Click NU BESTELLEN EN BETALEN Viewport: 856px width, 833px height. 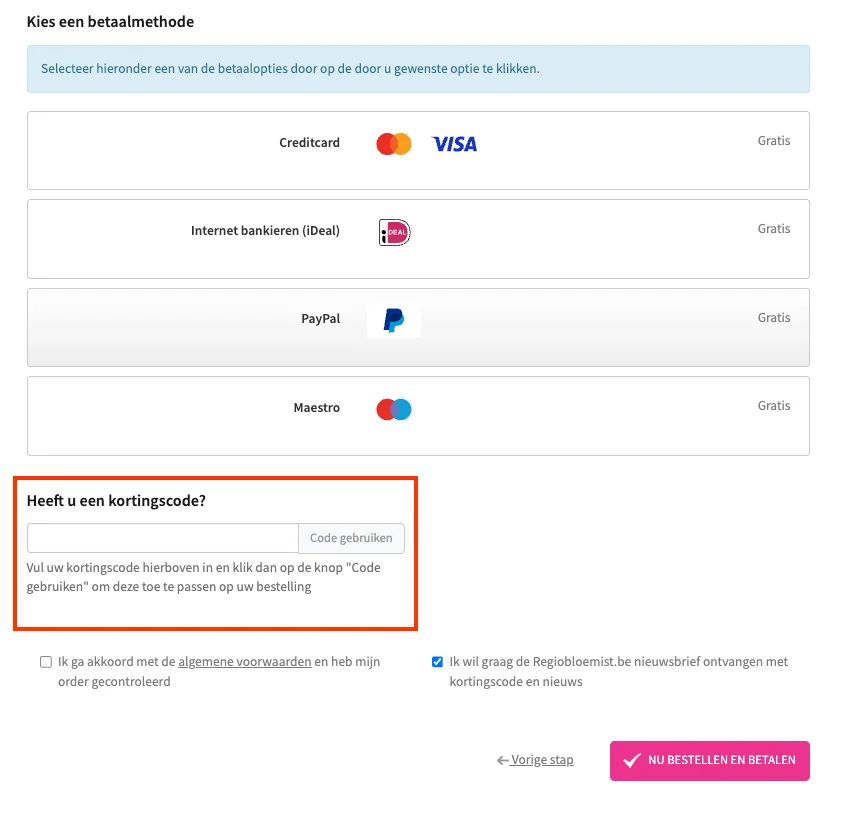710,761
